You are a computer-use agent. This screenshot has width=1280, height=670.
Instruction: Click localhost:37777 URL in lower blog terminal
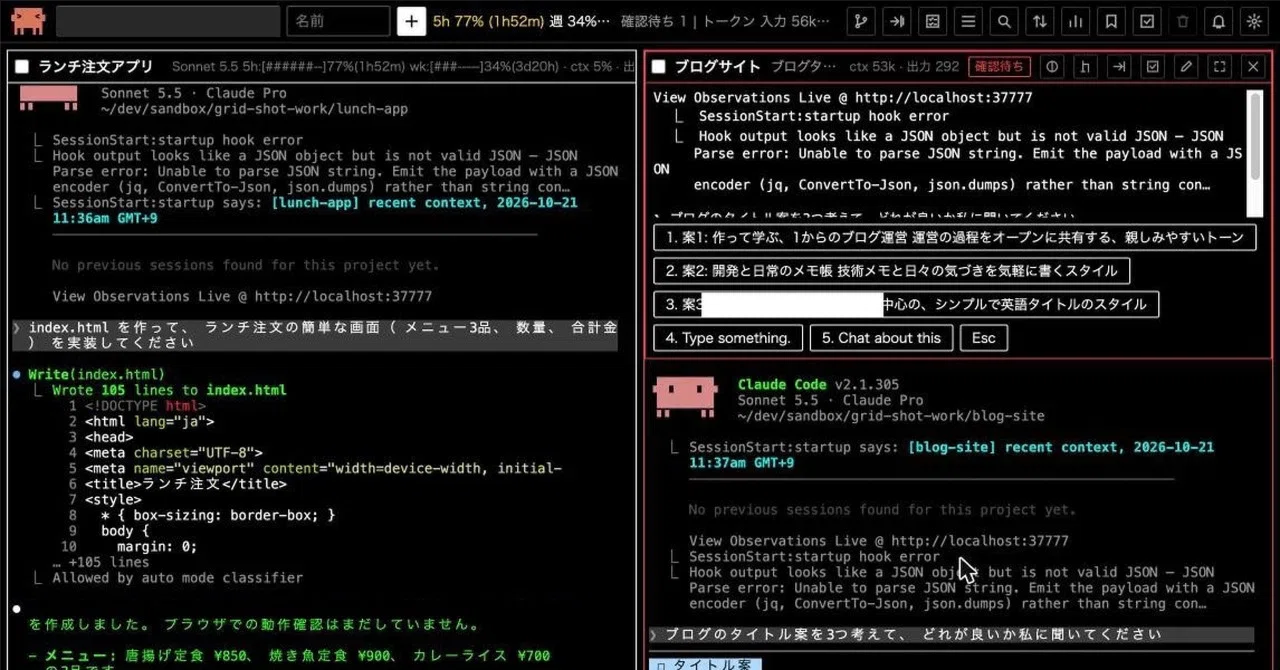tap(979, 541)
